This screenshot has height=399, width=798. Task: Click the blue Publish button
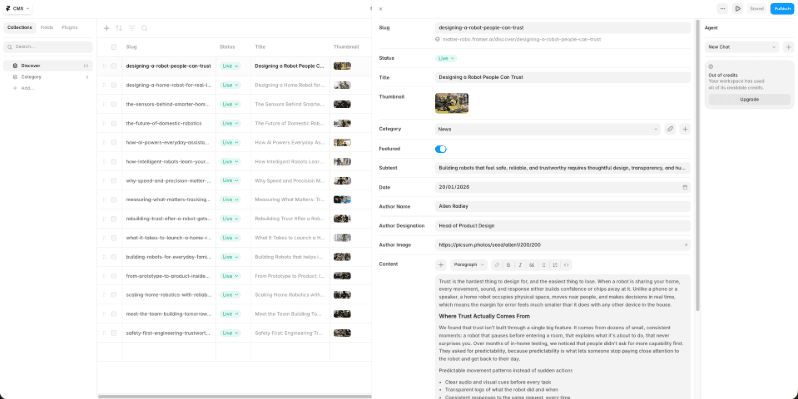782,9
